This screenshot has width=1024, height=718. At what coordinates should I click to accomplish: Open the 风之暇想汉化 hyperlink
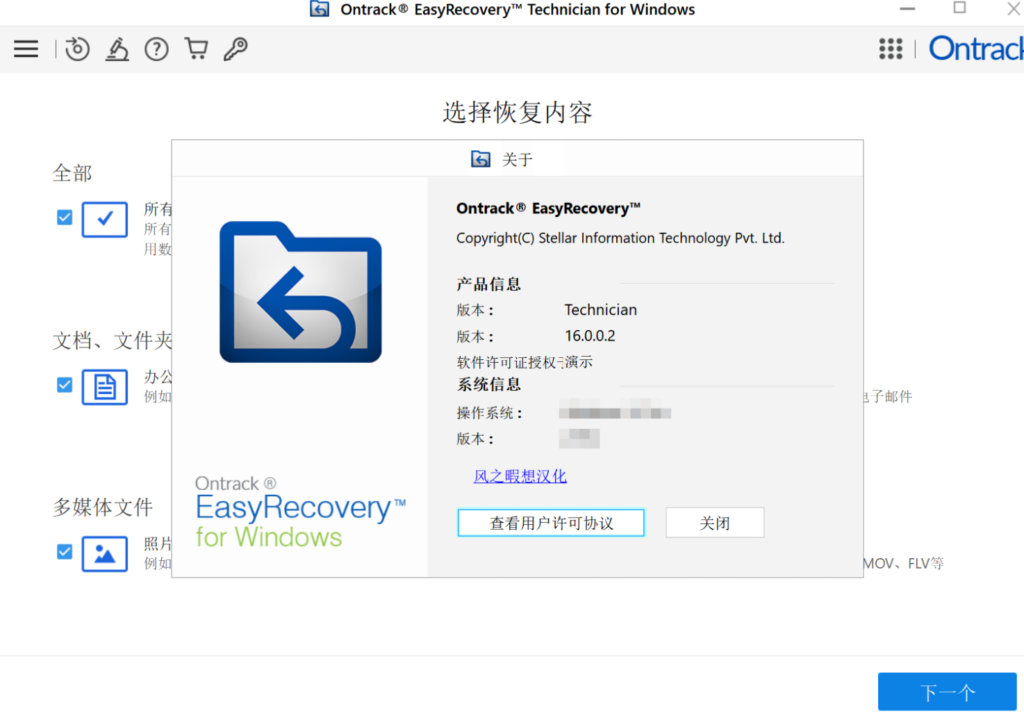(x=520, y=476)
